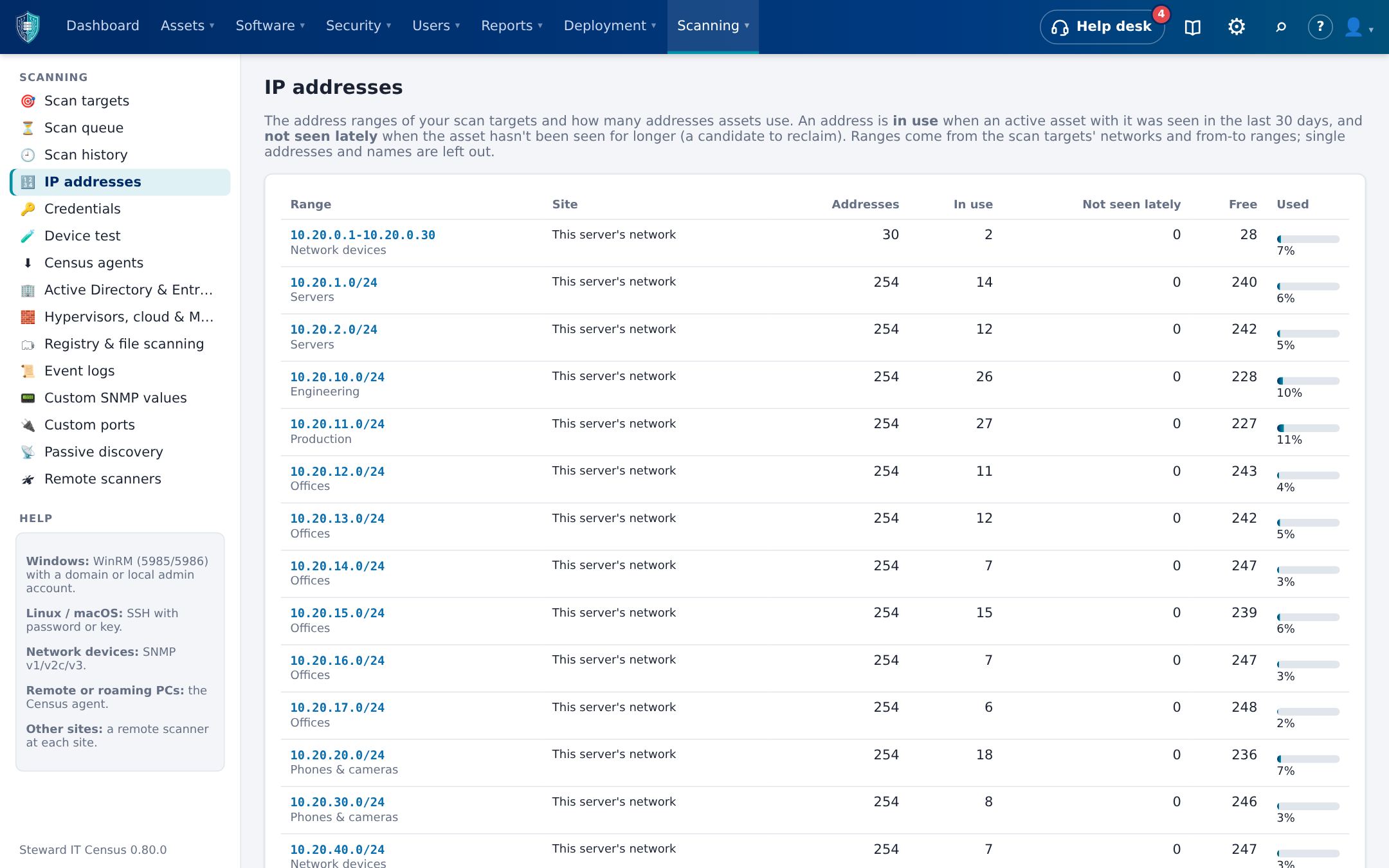Go to the Dashboard tab
1389x868 pixels.
tap(103, 26)
